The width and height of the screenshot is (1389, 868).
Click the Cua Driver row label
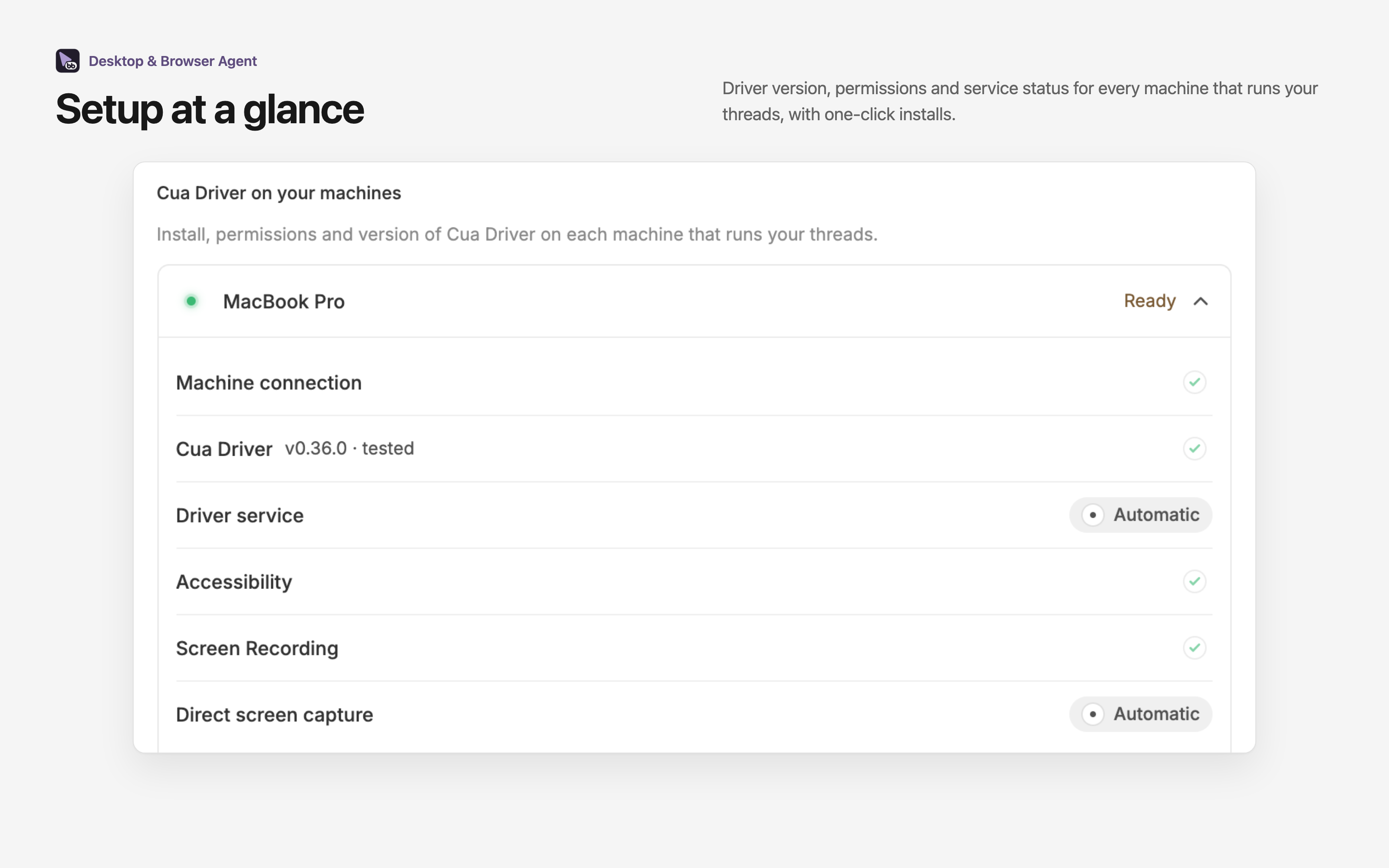(x=224, y=449)
